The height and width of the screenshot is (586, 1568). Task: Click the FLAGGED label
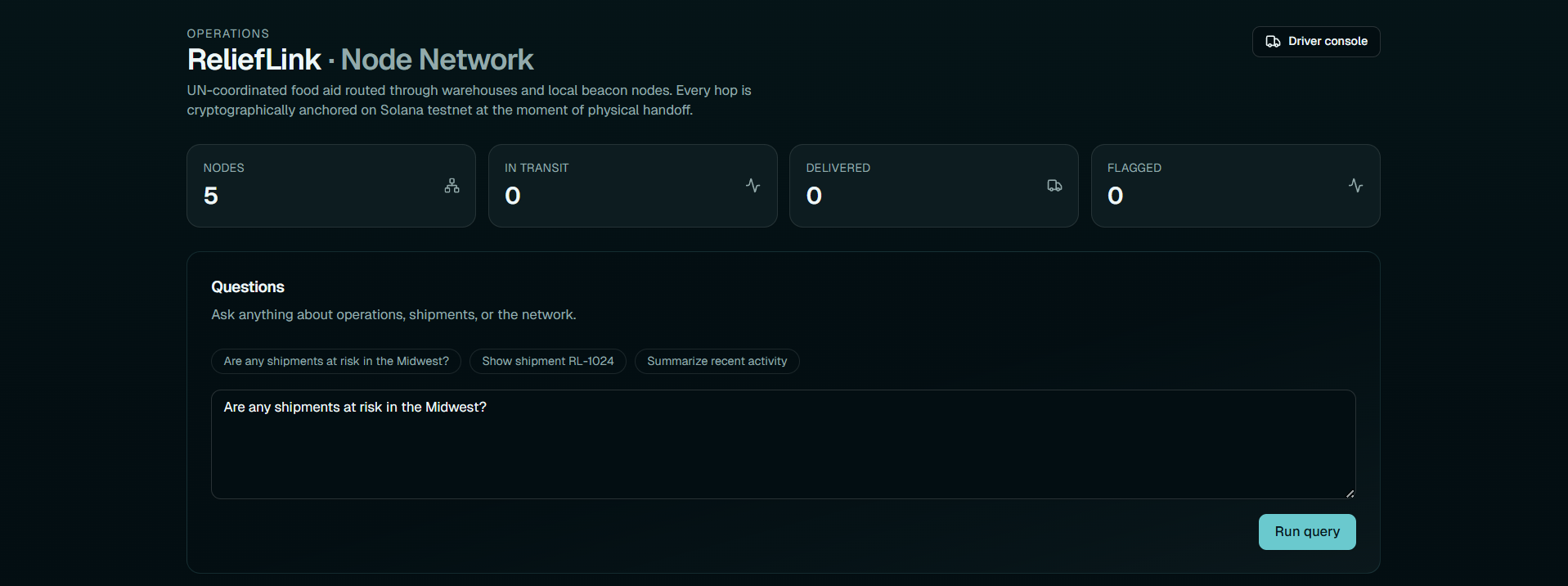click(1134, 168)
